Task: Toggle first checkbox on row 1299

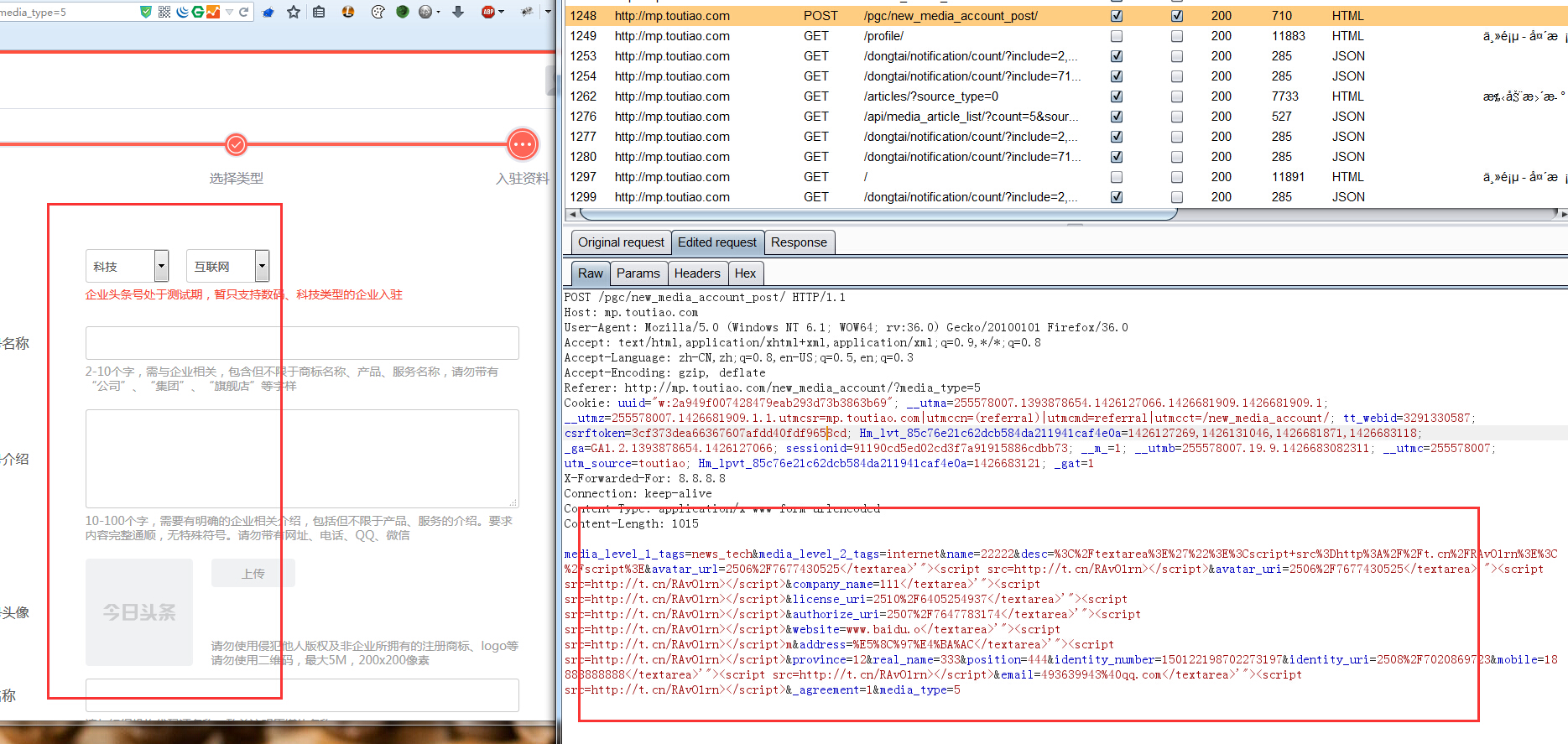Action: pyautogui.click(x=1117, y=197)
